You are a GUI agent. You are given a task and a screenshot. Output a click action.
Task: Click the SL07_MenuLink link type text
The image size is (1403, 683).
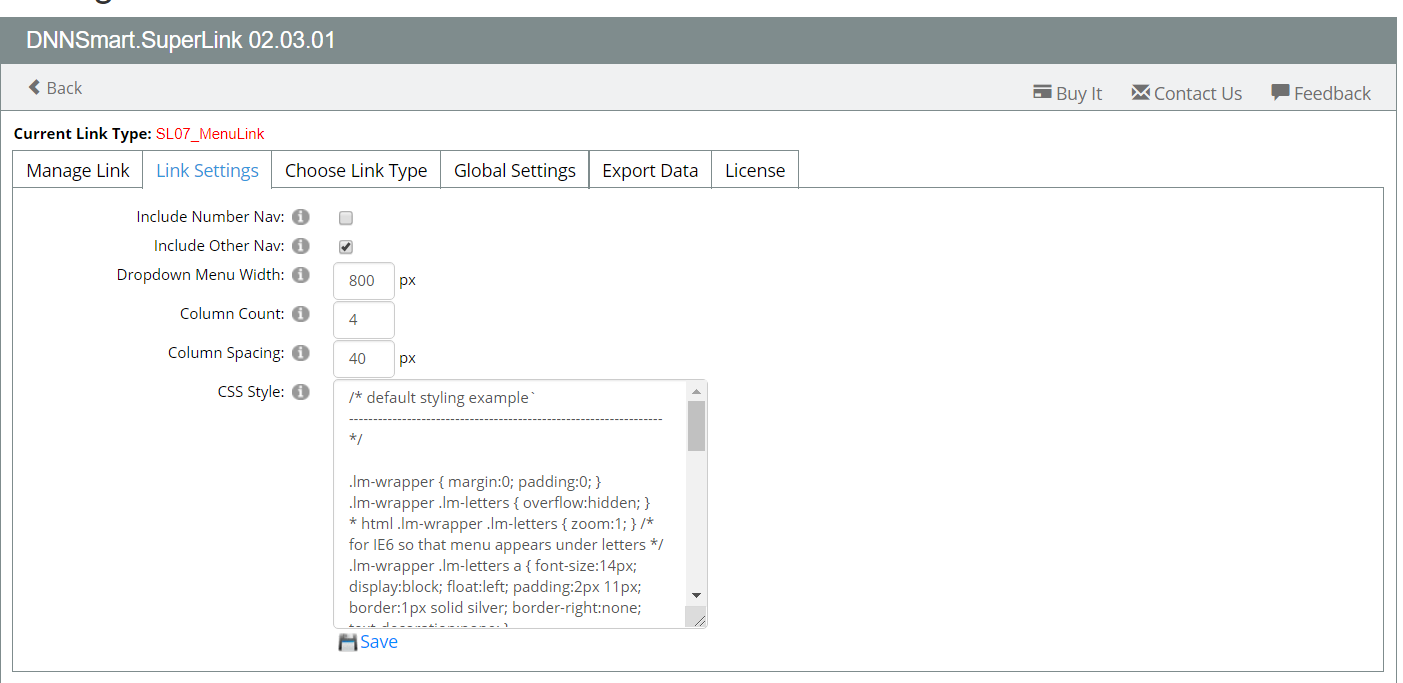click(210, 134)
